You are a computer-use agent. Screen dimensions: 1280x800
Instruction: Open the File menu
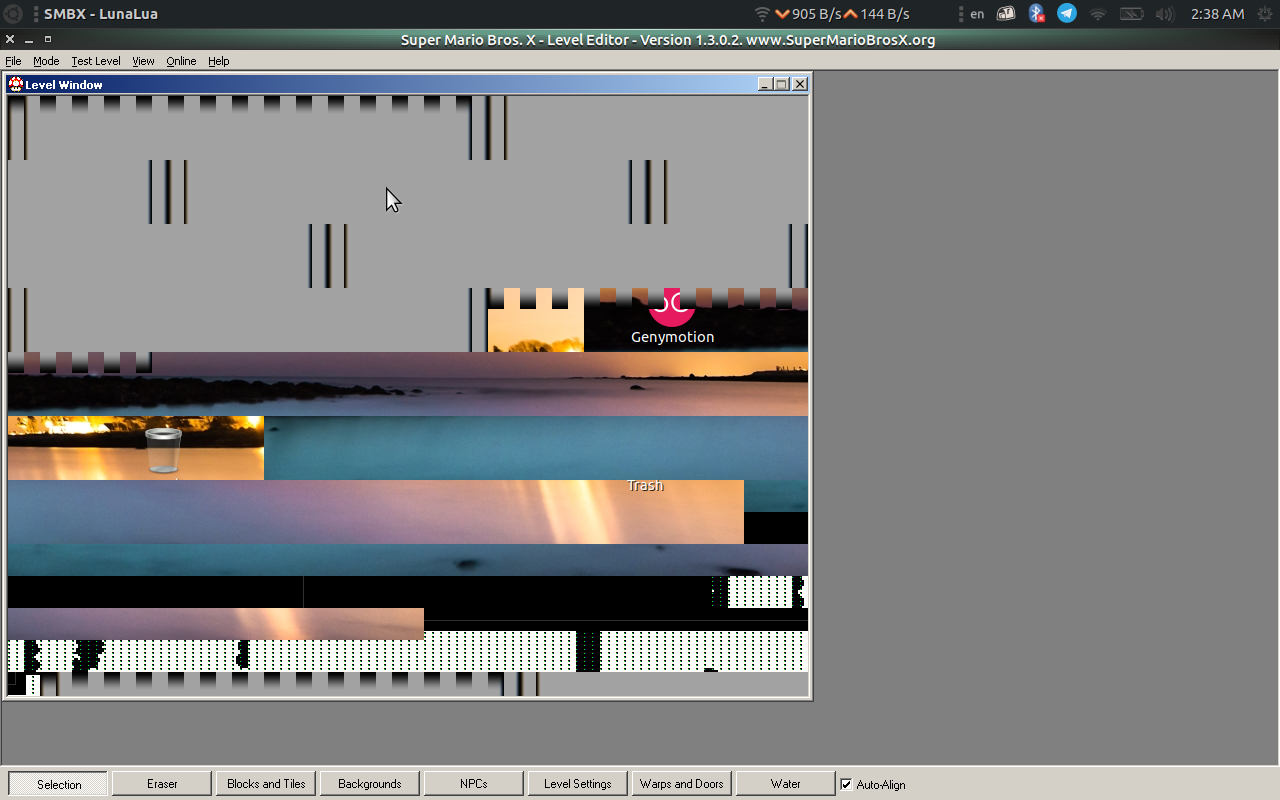click(13, 61)
